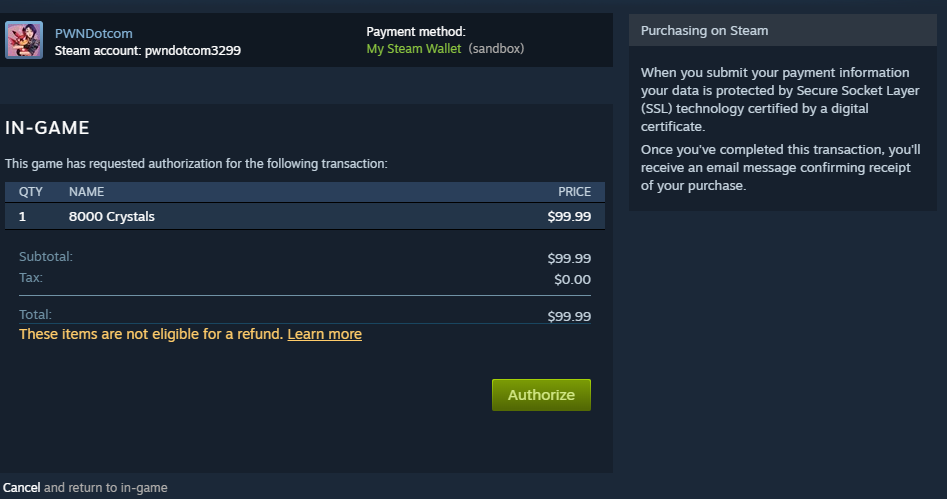The height and width of the screenshot is (499, 947).
Task: Click the Tax amount $0.00
Action: point(572,279)
